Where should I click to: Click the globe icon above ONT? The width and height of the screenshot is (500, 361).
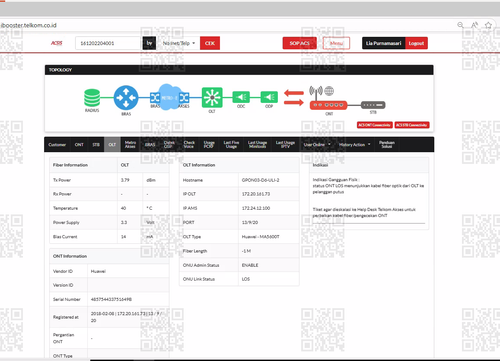coord(329,90)
